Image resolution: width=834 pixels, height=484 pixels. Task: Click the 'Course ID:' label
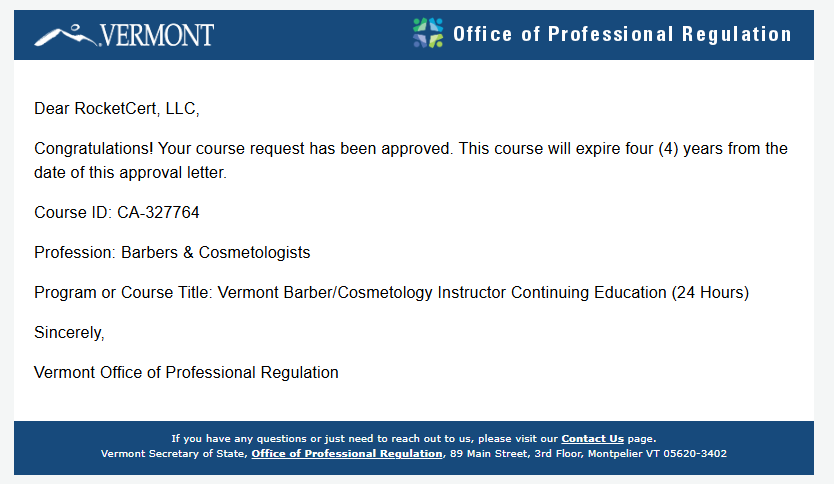coord(73,212)
